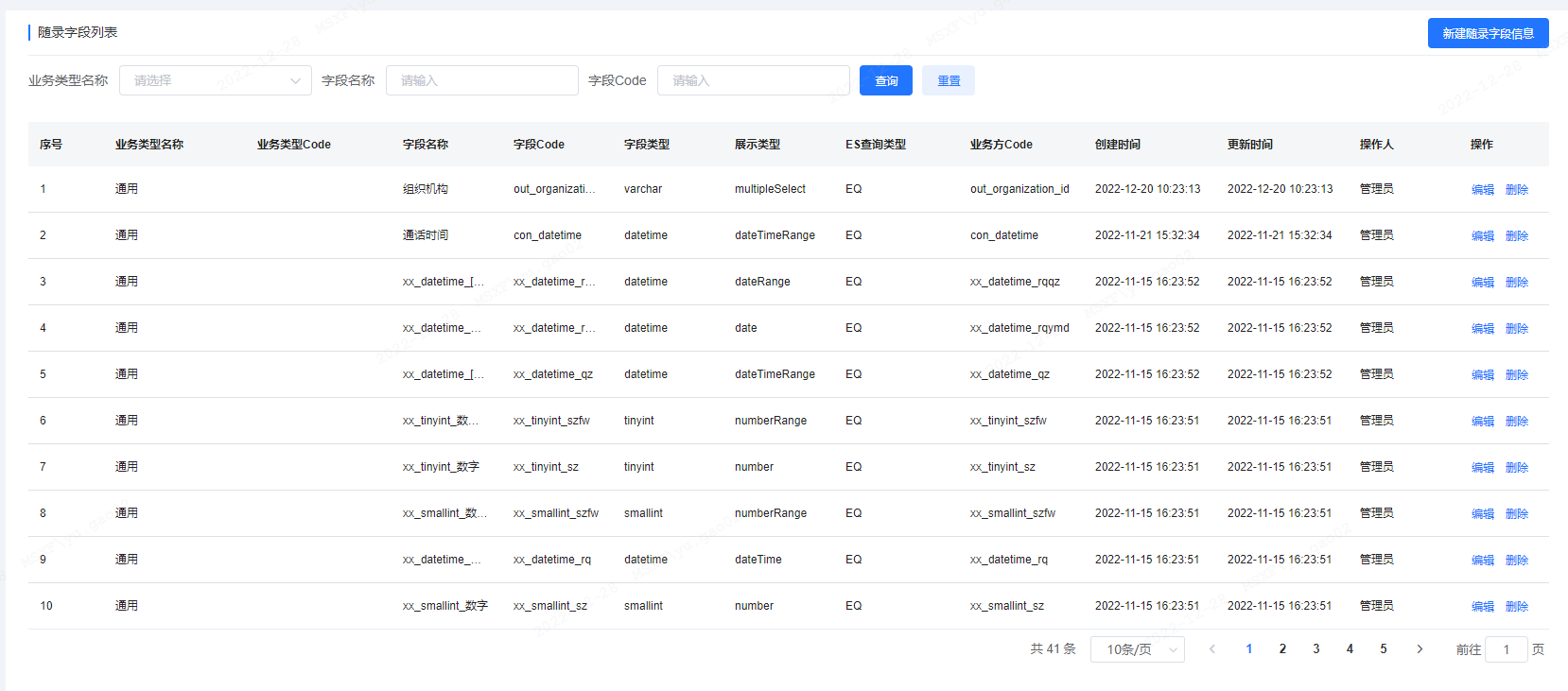
Task: Edit row 3 xx_datetime_rqqz
Action: (1482, 282)
